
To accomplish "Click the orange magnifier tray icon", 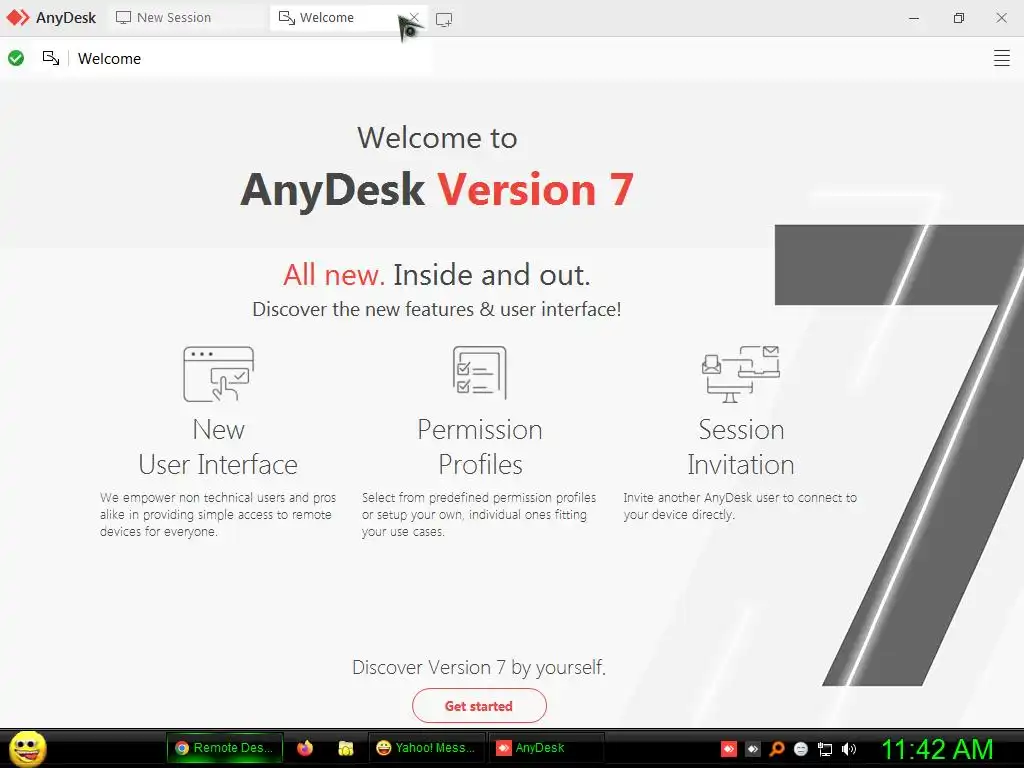I will coord(776,749).
